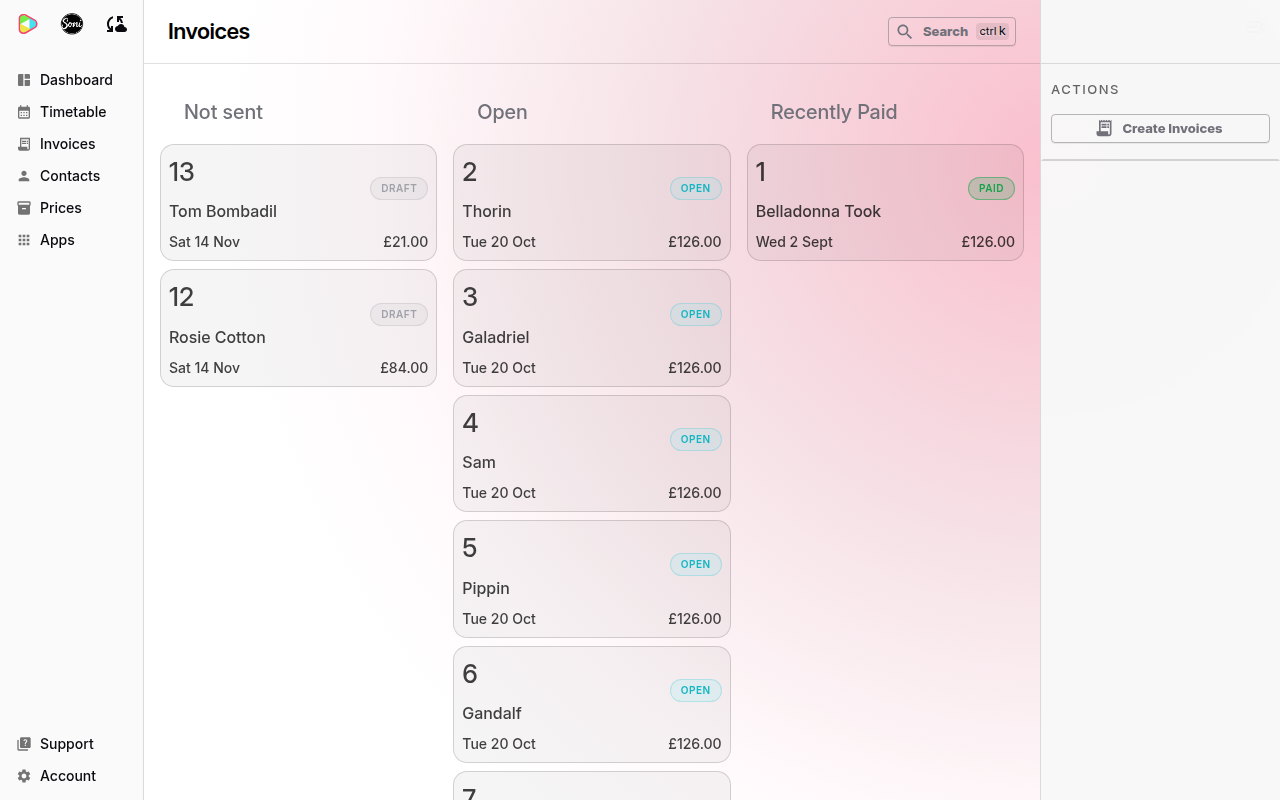
Task: Click the Support help icon
Action: (x=24, y=744)
